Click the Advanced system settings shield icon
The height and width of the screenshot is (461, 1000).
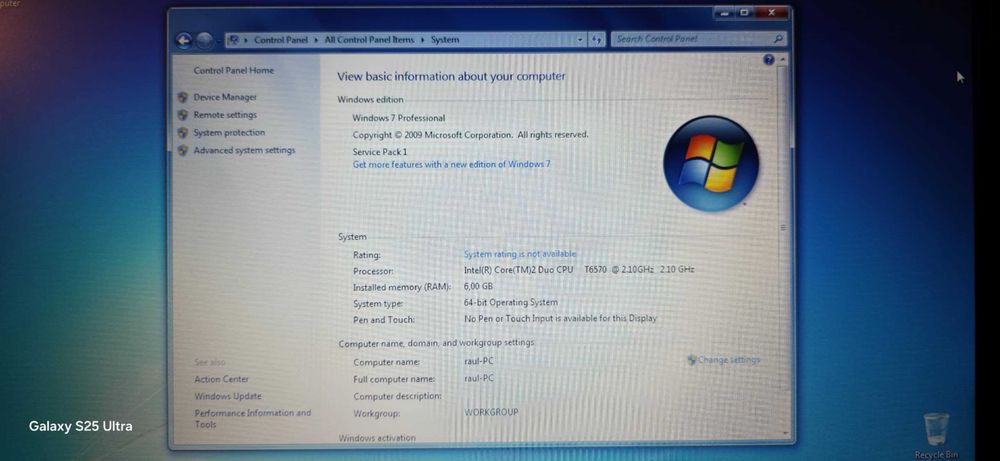[x=183, y=150]
